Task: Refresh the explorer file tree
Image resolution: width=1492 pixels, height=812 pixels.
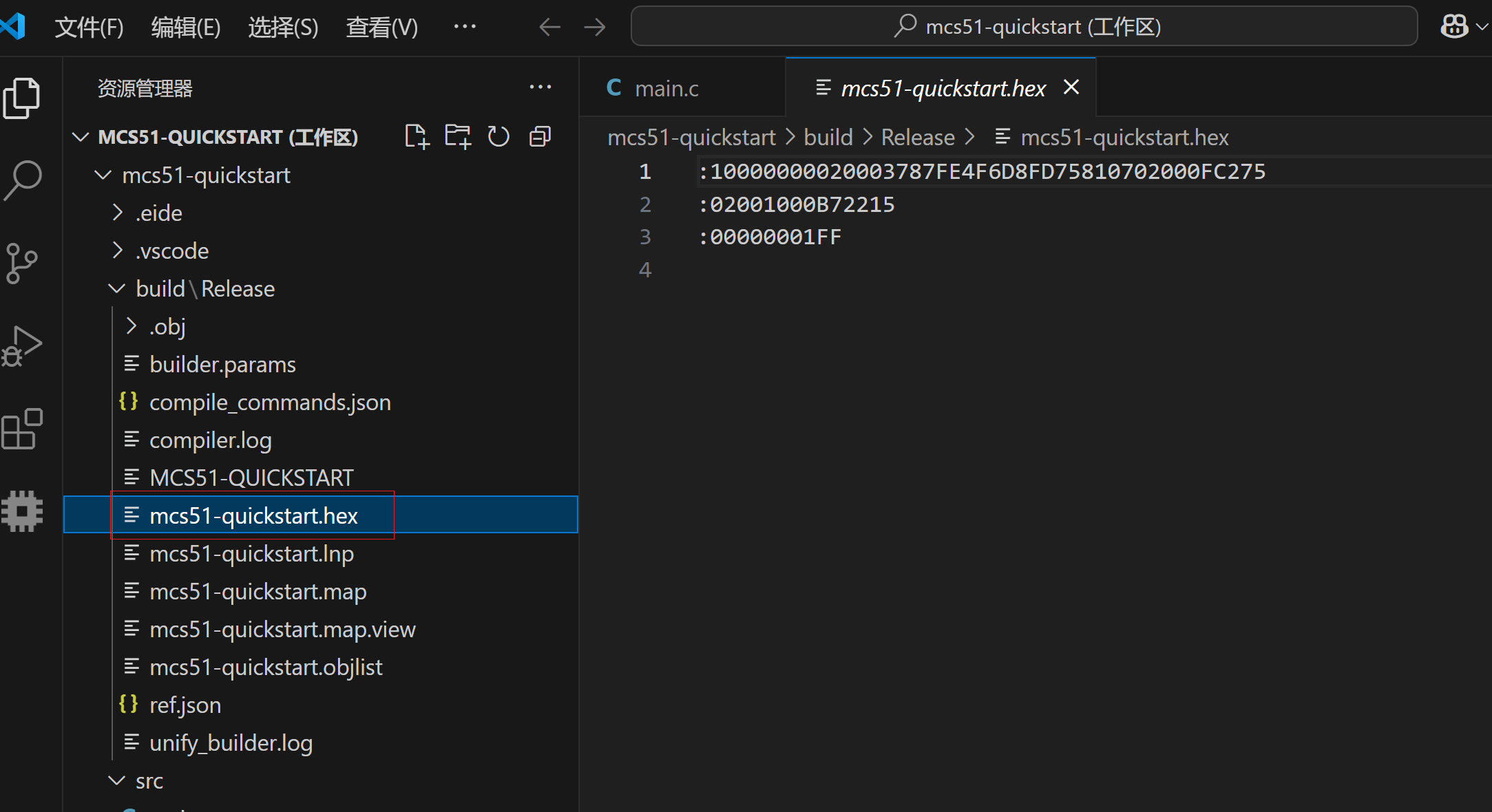Action: pyautogui.click(x=498, y=136)
